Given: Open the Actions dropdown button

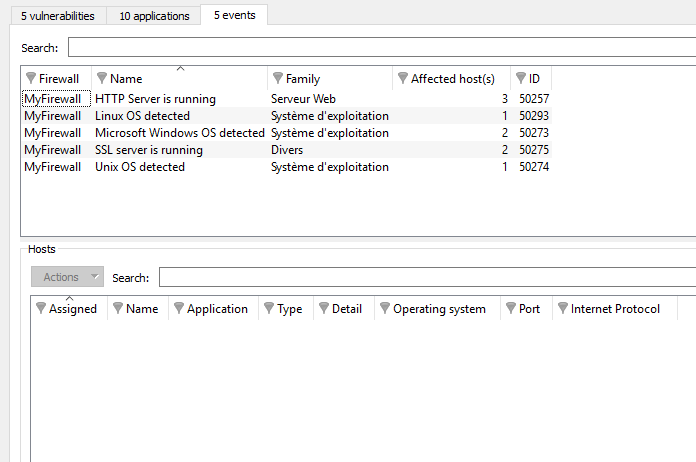Looking at the screenshot, I should point(67,277).
